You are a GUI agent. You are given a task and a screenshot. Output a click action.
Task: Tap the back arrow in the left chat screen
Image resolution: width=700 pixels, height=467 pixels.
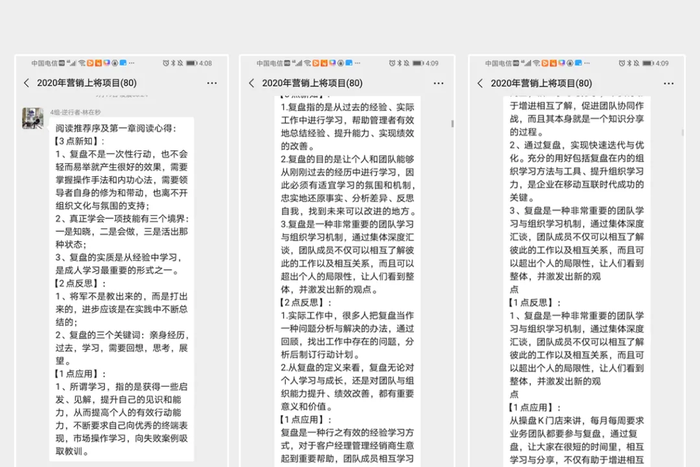25,83
